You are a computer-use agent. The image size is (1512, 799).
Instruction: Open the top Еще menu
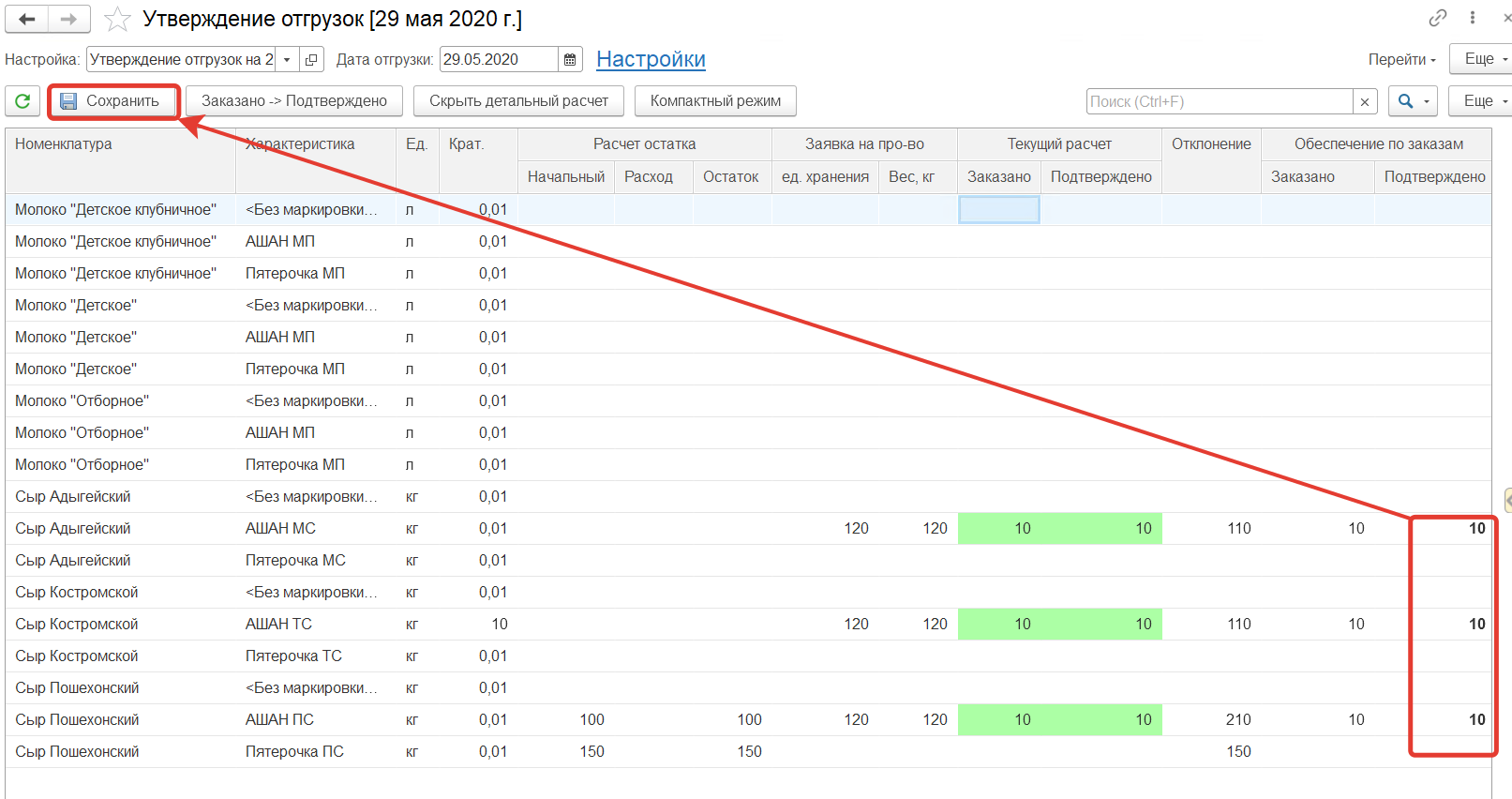coord(1483,59)
